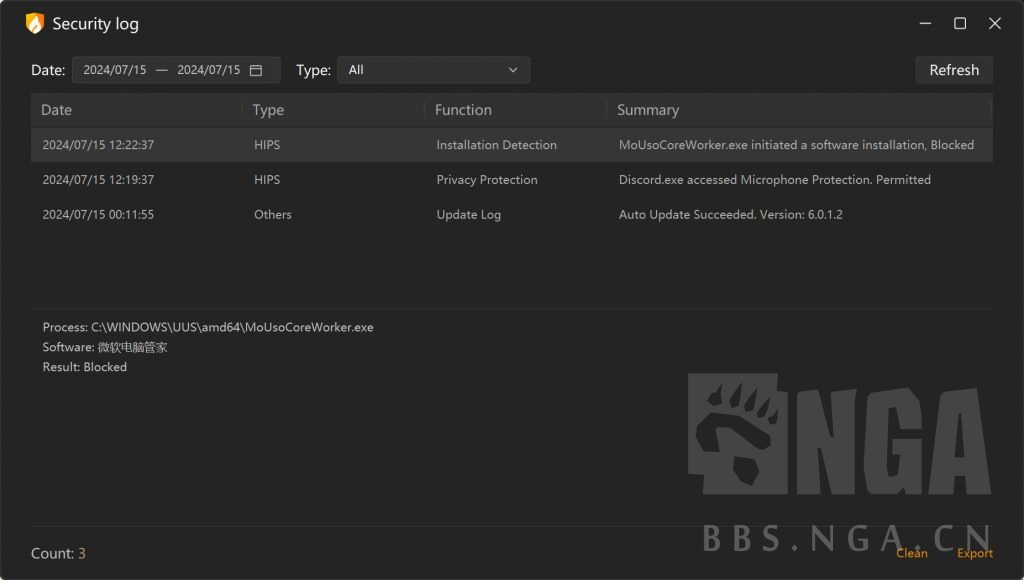Sort by the Type column header

point(268,110)
